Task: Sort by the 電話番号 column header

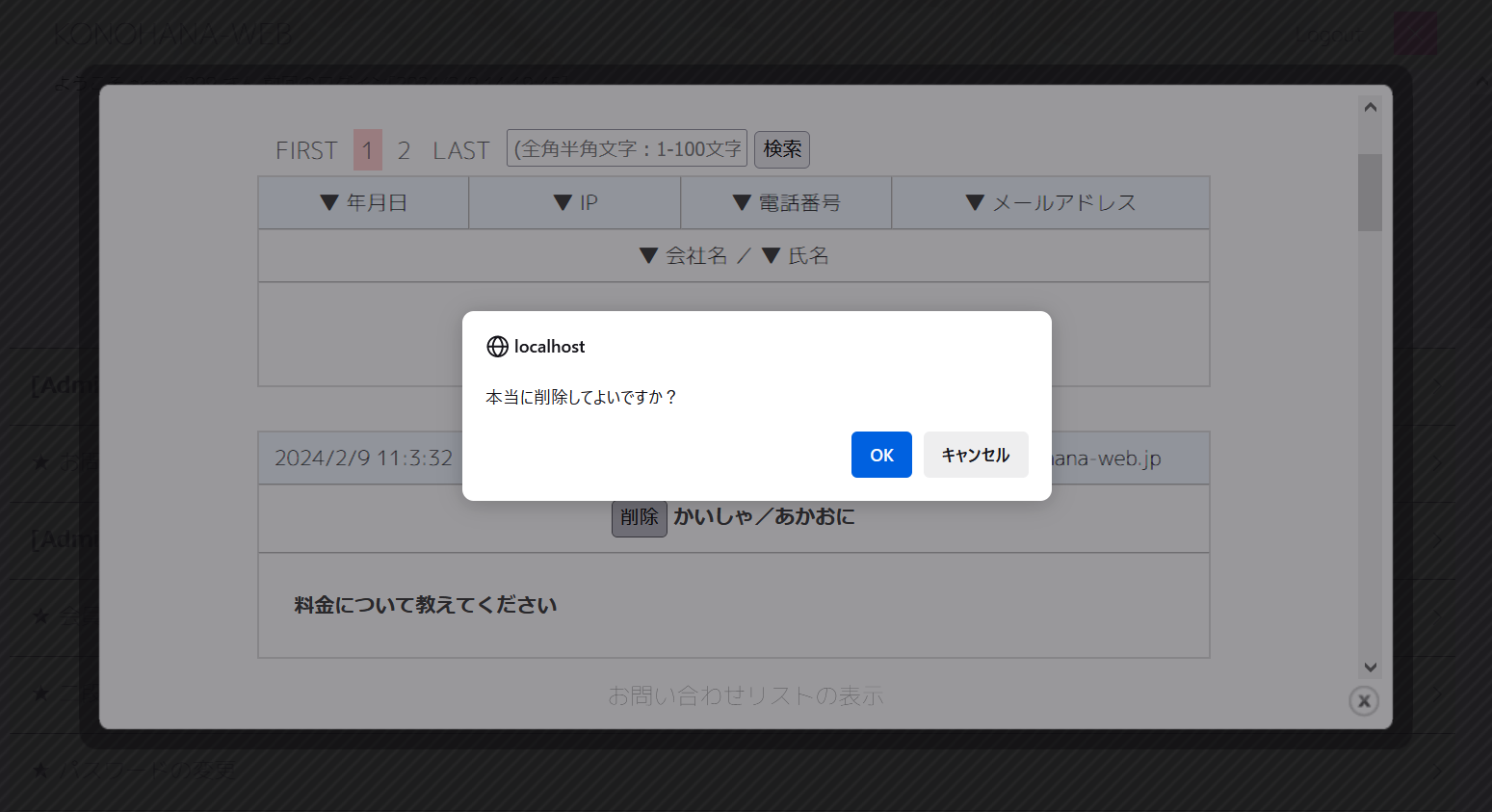Action: [x=786, y=202]
